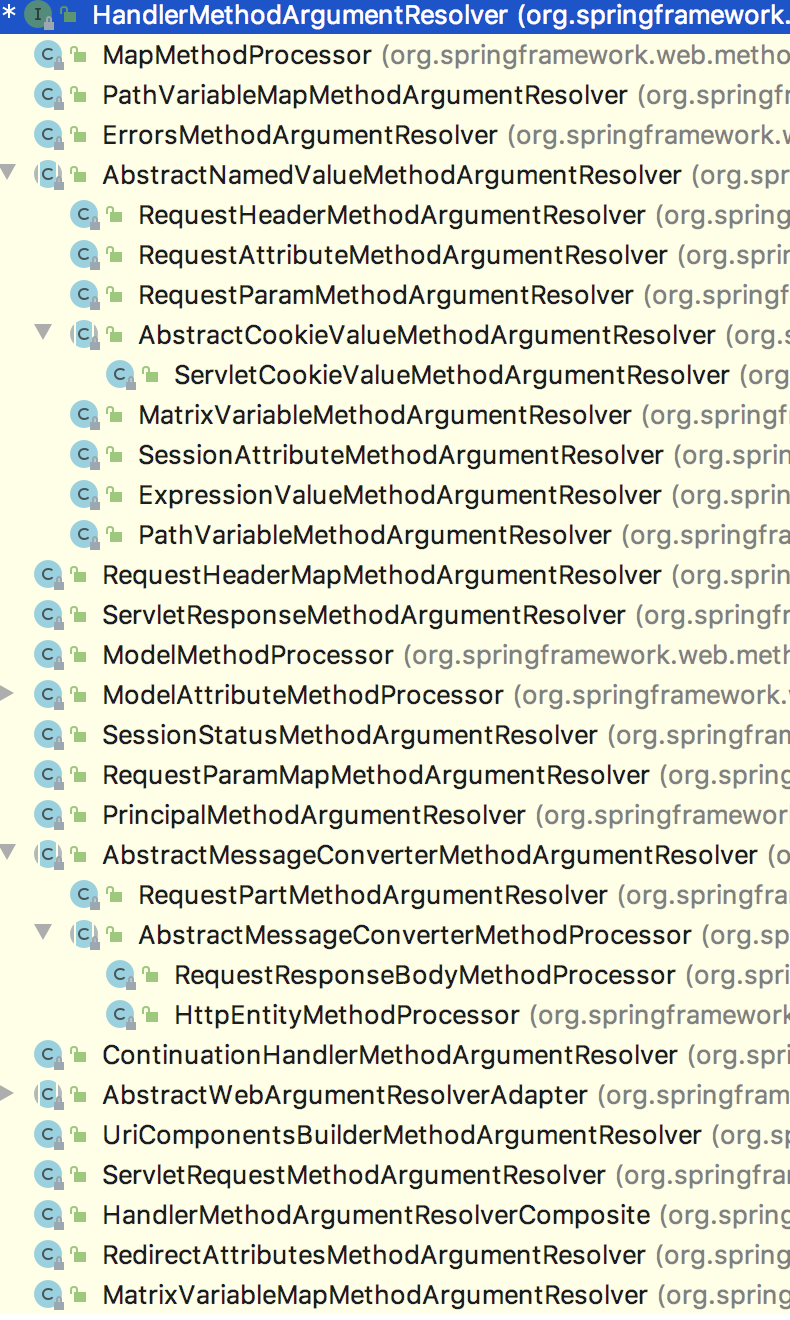Click the class icon beside ErrorsMethodArgumentResolver
The width and height of the screenshot is (790, 1320).
tap(48, 135)
